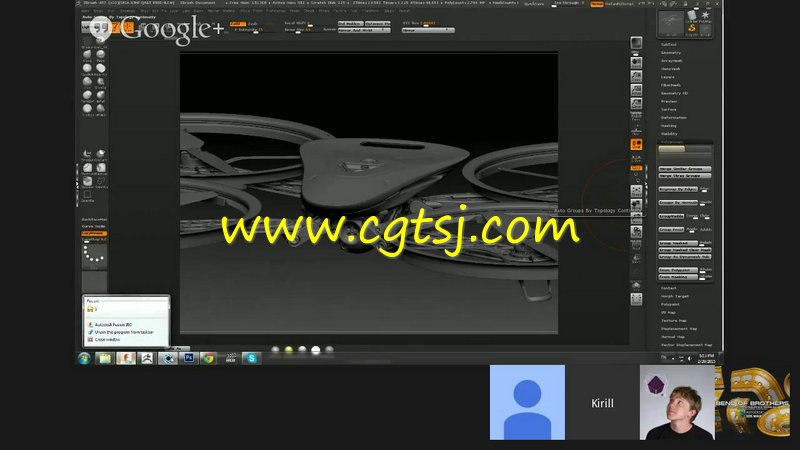
Task: Toggle the Zsub button
Action: tap(253, 23)
